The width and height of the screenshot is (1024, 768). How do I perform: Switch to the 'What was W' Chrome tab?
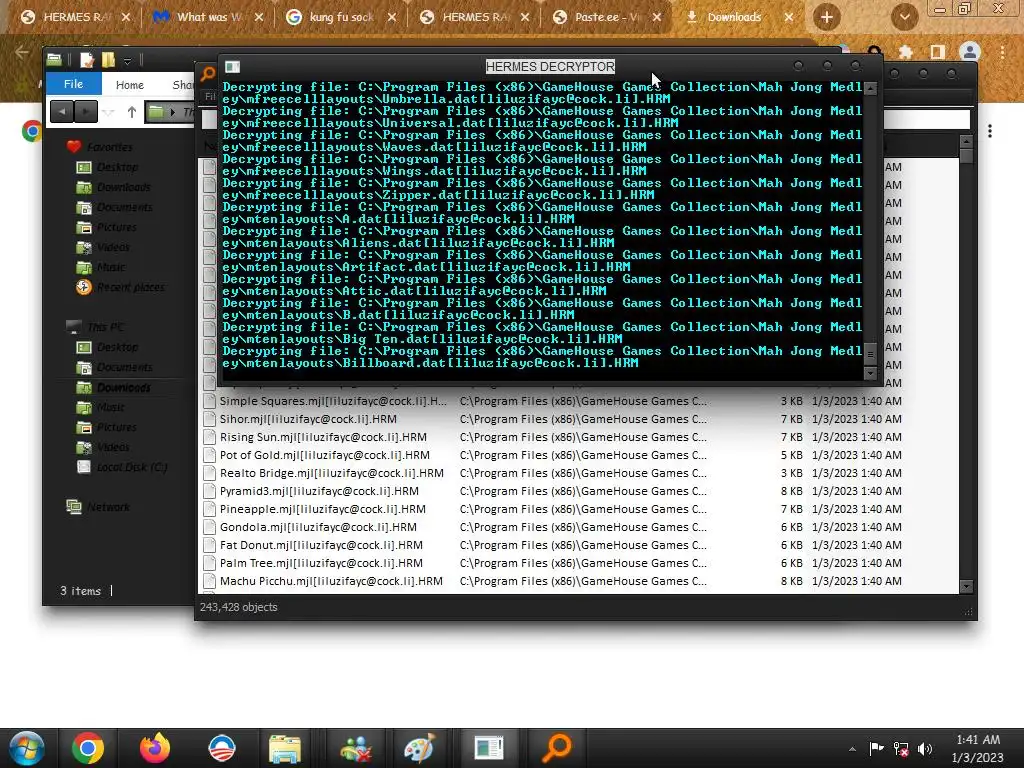tap(207, 18)
